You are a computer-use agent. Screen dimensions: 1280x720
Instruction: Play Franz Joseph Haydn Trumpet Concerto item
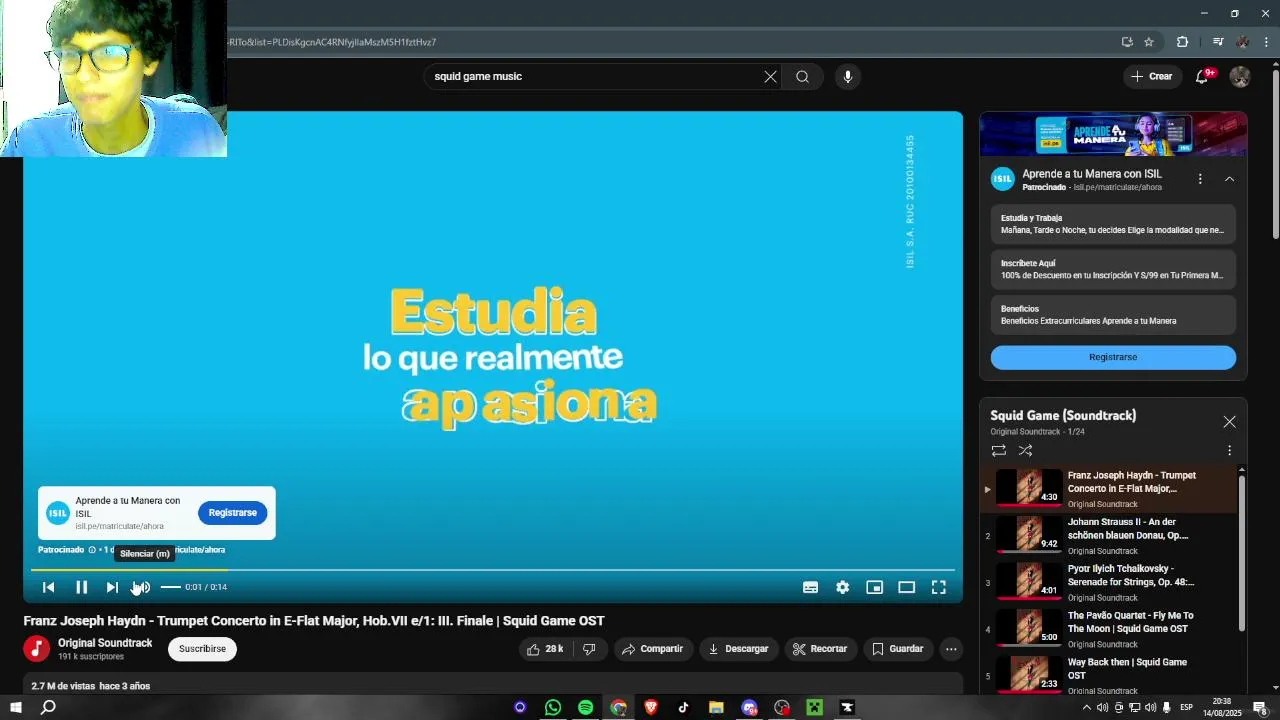coord(1108,489)
